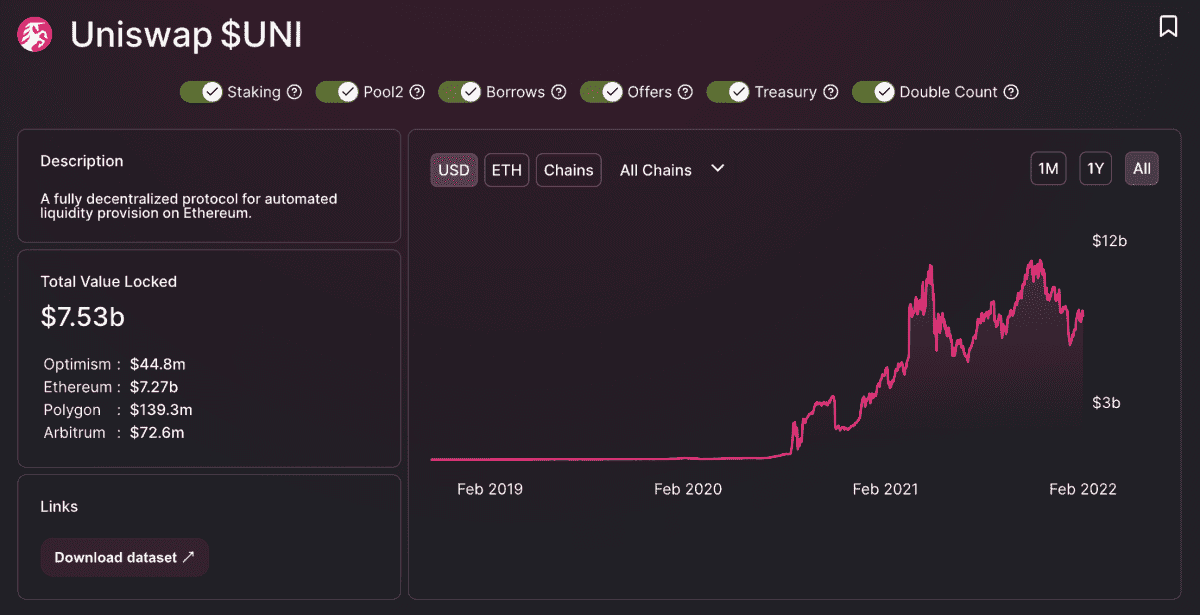This screenshot has width=1200, height=615.
Task: Open help icon next to Staking
Action: pyautogui.click(x=294, y=92)
